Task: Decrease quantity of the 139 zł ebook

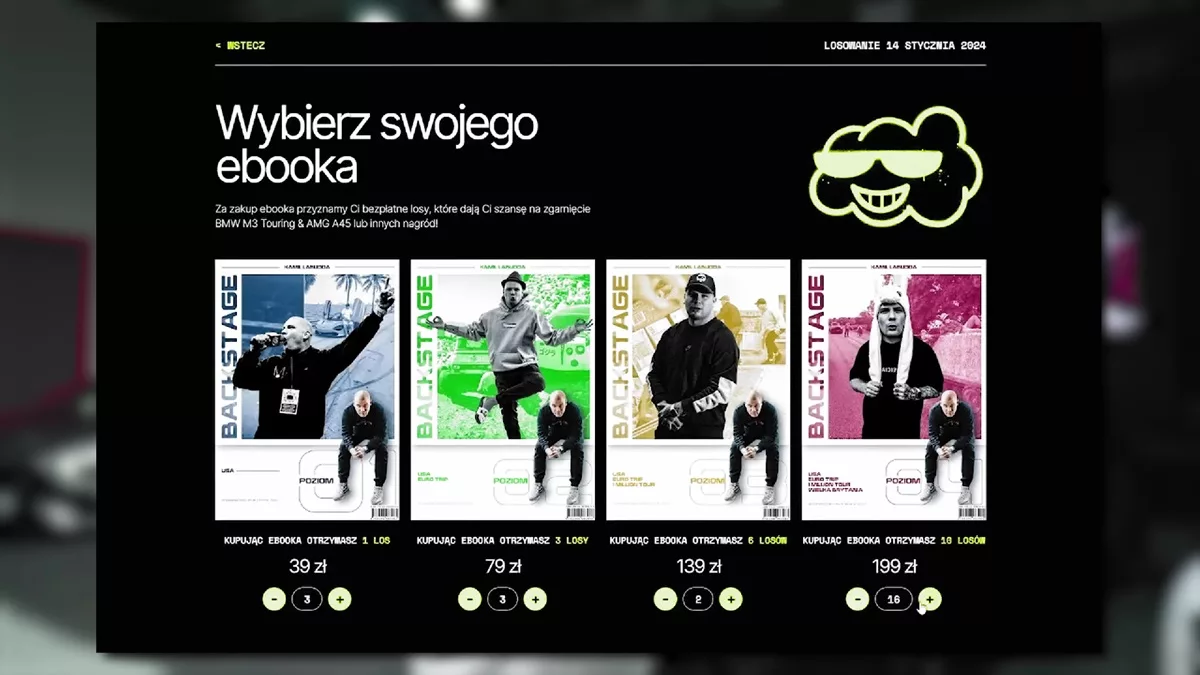Action: (x=666, y=599)
